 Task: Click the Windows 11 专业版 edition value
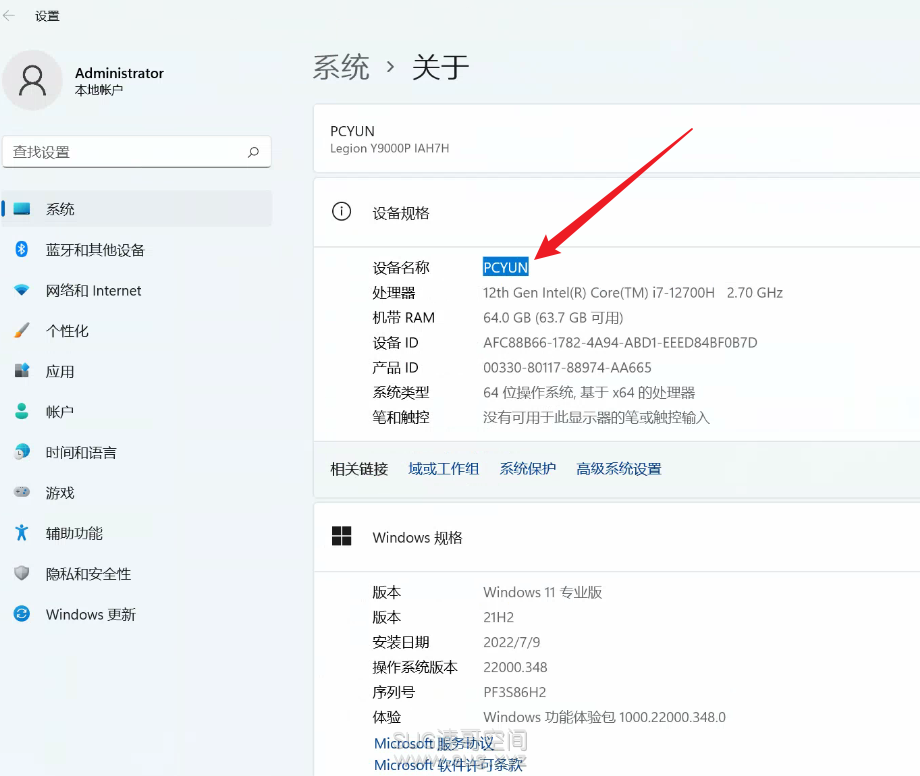[543, 592]
